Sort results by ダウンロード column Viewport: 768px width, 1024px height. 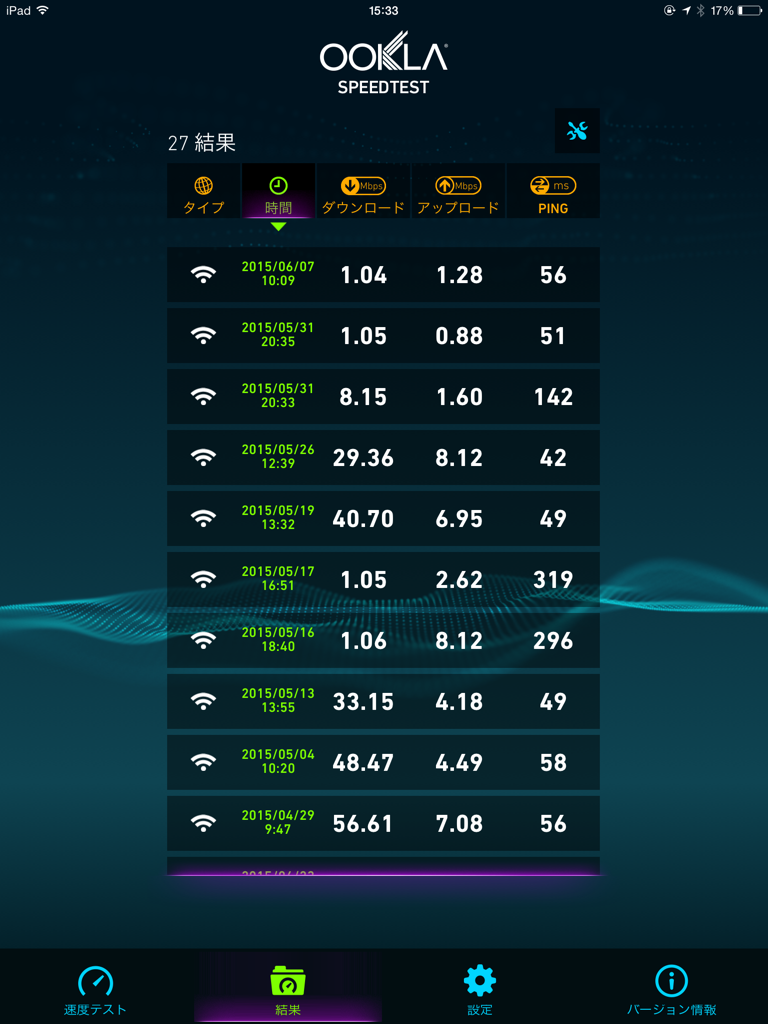(x=363, y=191)
